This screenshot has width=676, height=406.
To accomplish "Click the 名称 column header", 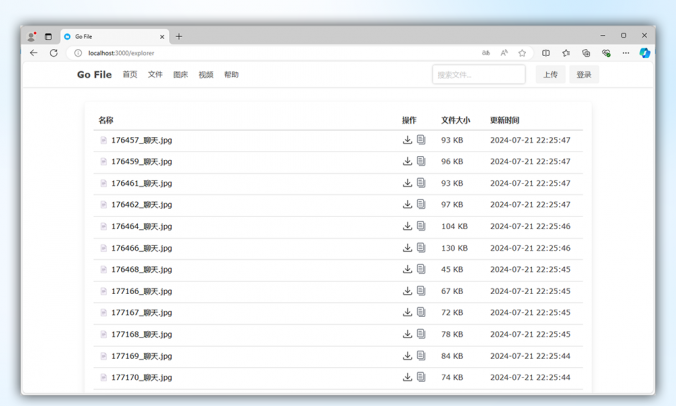I will [x=106, y=120].
